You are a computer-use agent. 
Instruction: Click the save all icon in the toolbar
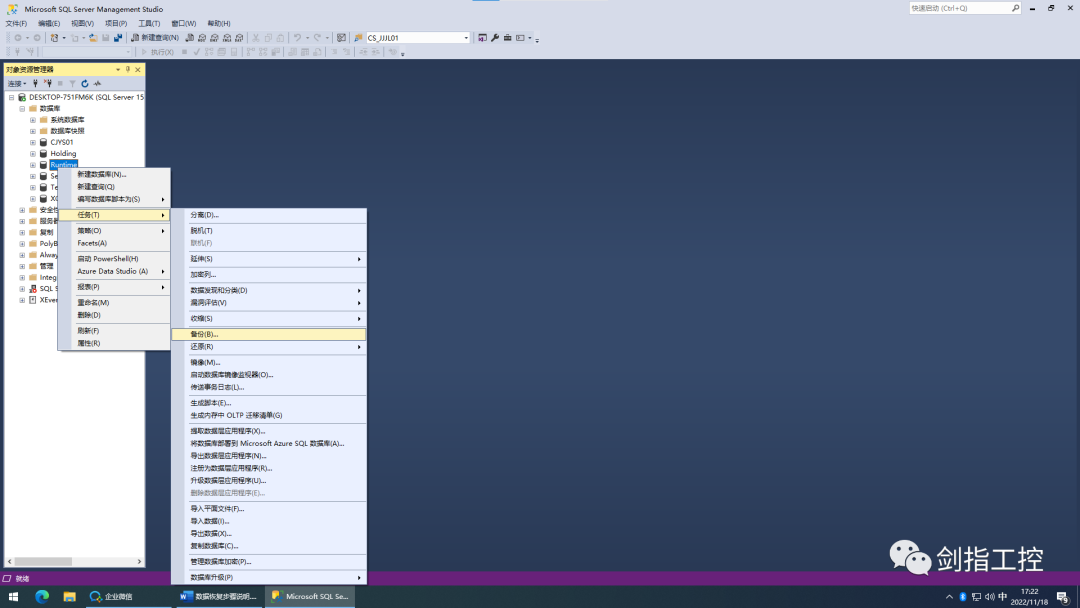(118, 38)
